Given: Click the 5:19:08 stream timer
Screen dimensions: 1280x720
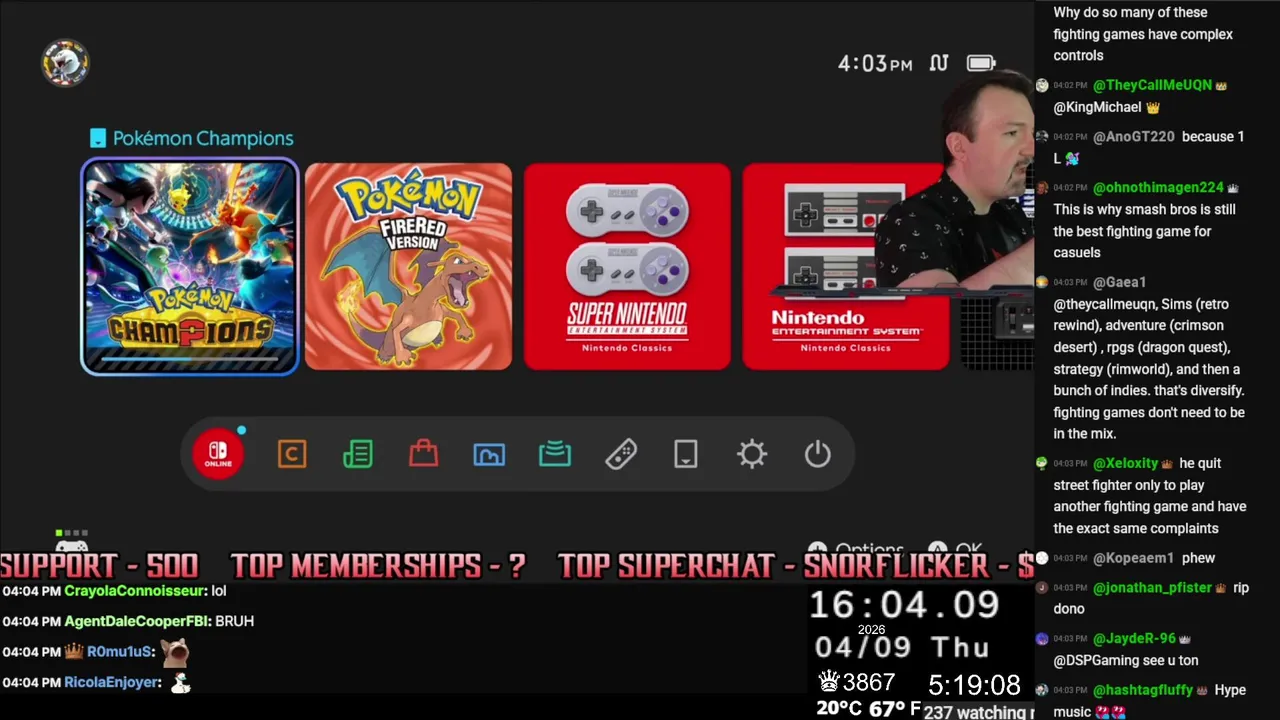Looking at the screenshot, I should click(x=974, y=685).
